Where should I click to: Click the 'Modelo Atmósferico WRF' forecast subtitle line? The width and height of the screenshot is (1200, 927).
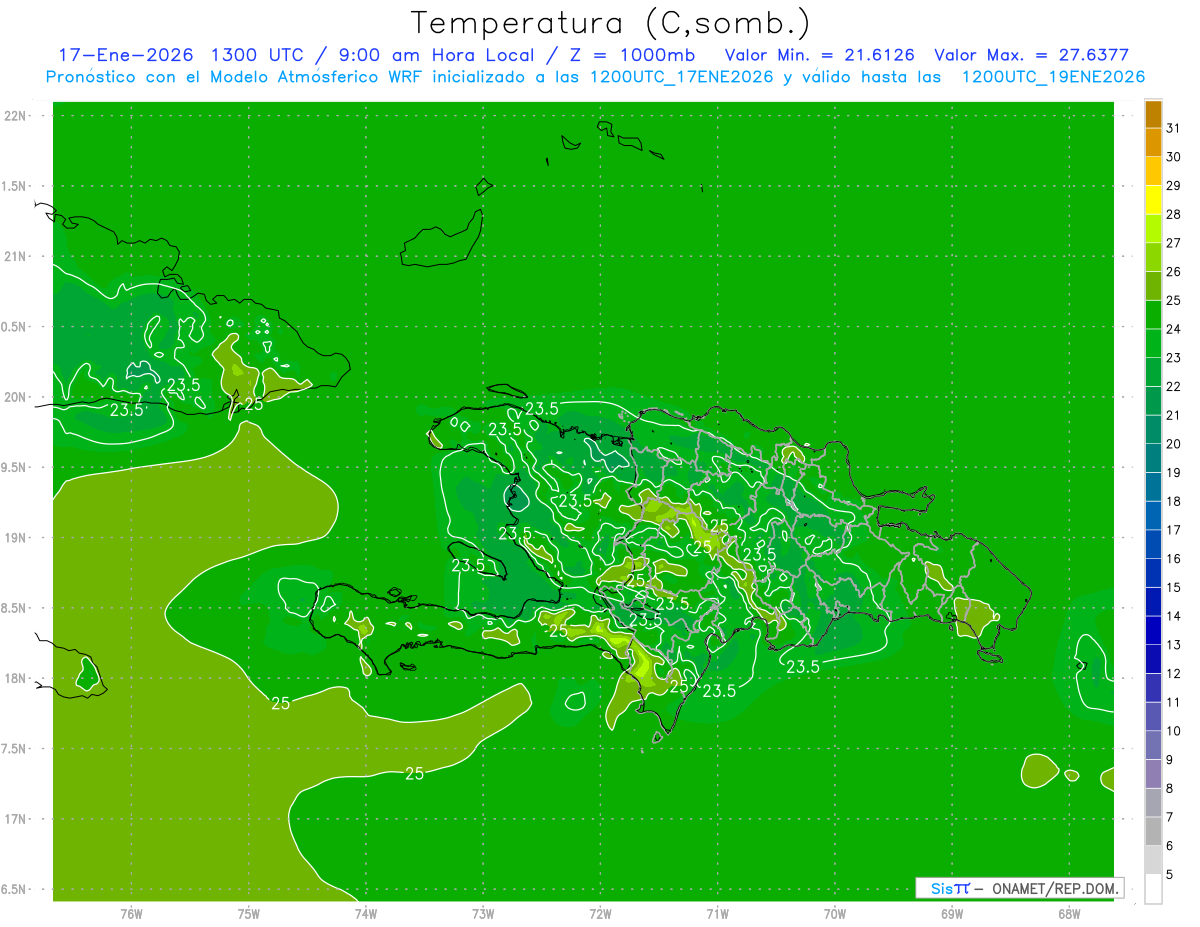coord(595,77)
